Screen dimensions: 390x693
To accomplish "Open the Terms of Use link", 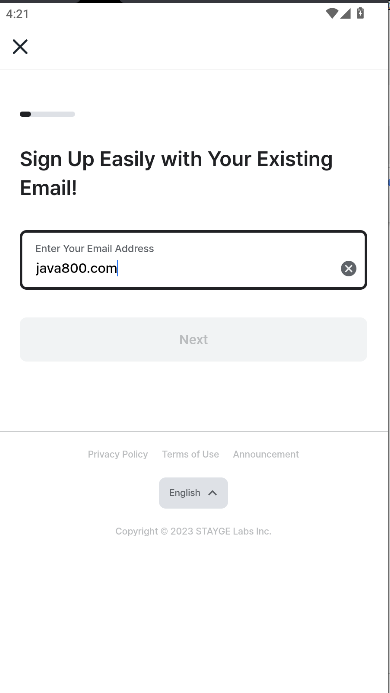I will point(190,454).
